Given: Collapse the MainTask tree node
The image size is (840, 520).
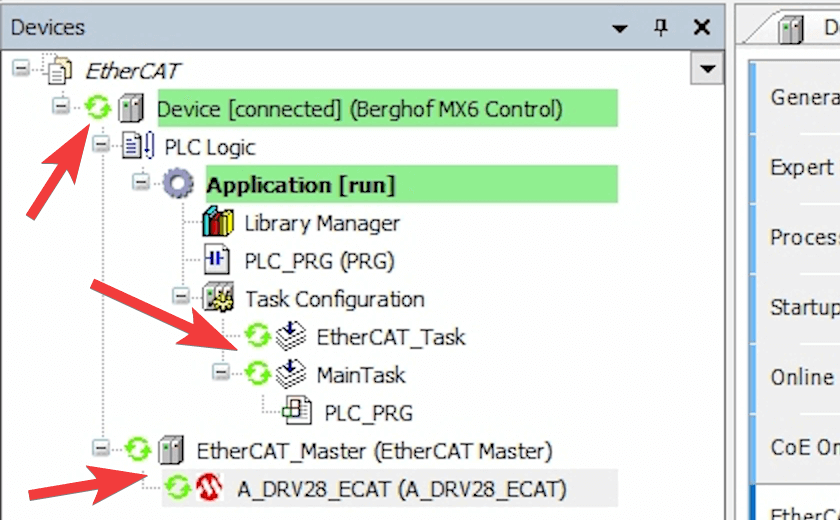Looking at the screenshot, I should pos(221,372).
